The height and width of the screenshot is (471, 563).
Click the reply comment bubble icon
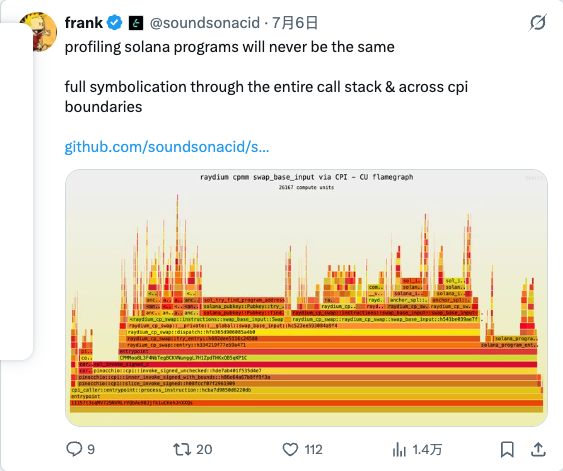(x=74, y=449)
